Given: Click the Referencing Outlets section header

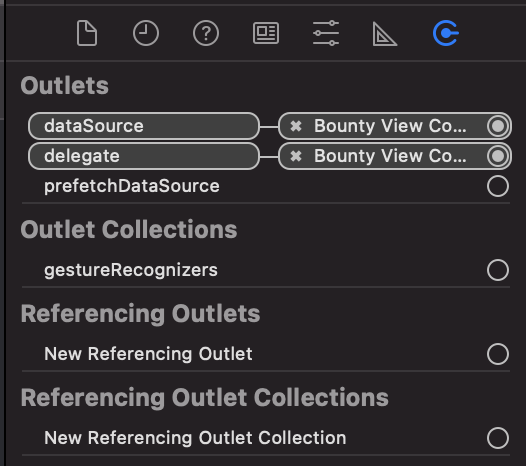Looking at the screenshot, I should pyautogui.click(x=141, y=314).
